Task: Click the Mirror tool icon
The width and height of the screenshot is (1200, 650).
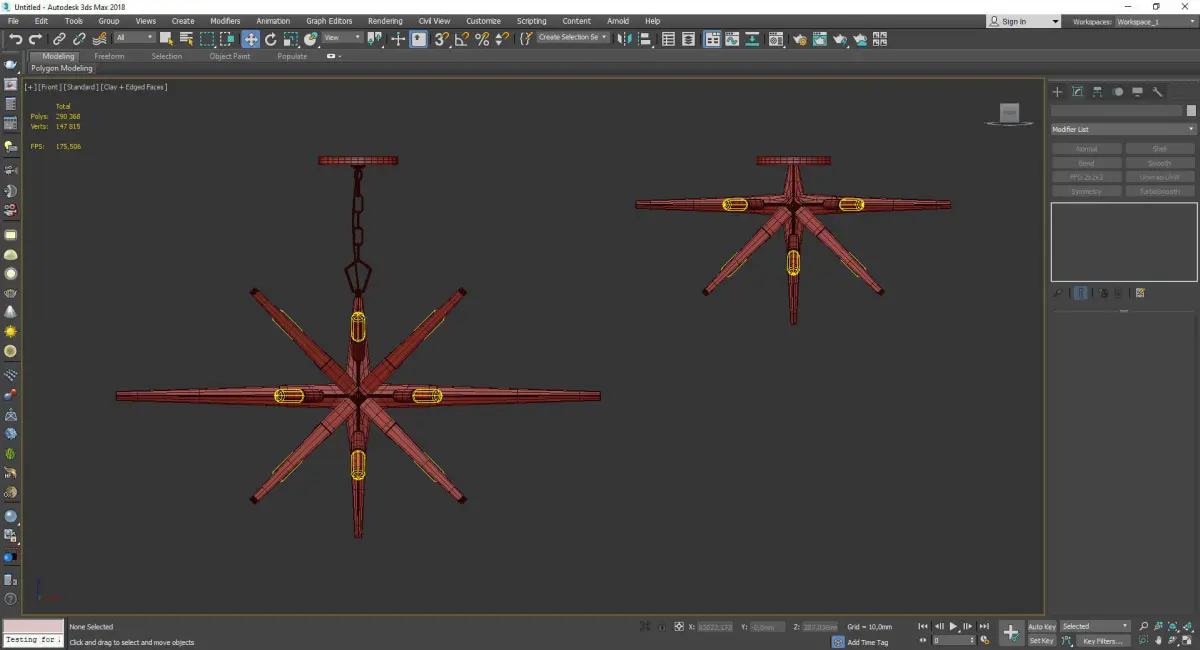Action: pyautogui.click(x=625, y=39)
